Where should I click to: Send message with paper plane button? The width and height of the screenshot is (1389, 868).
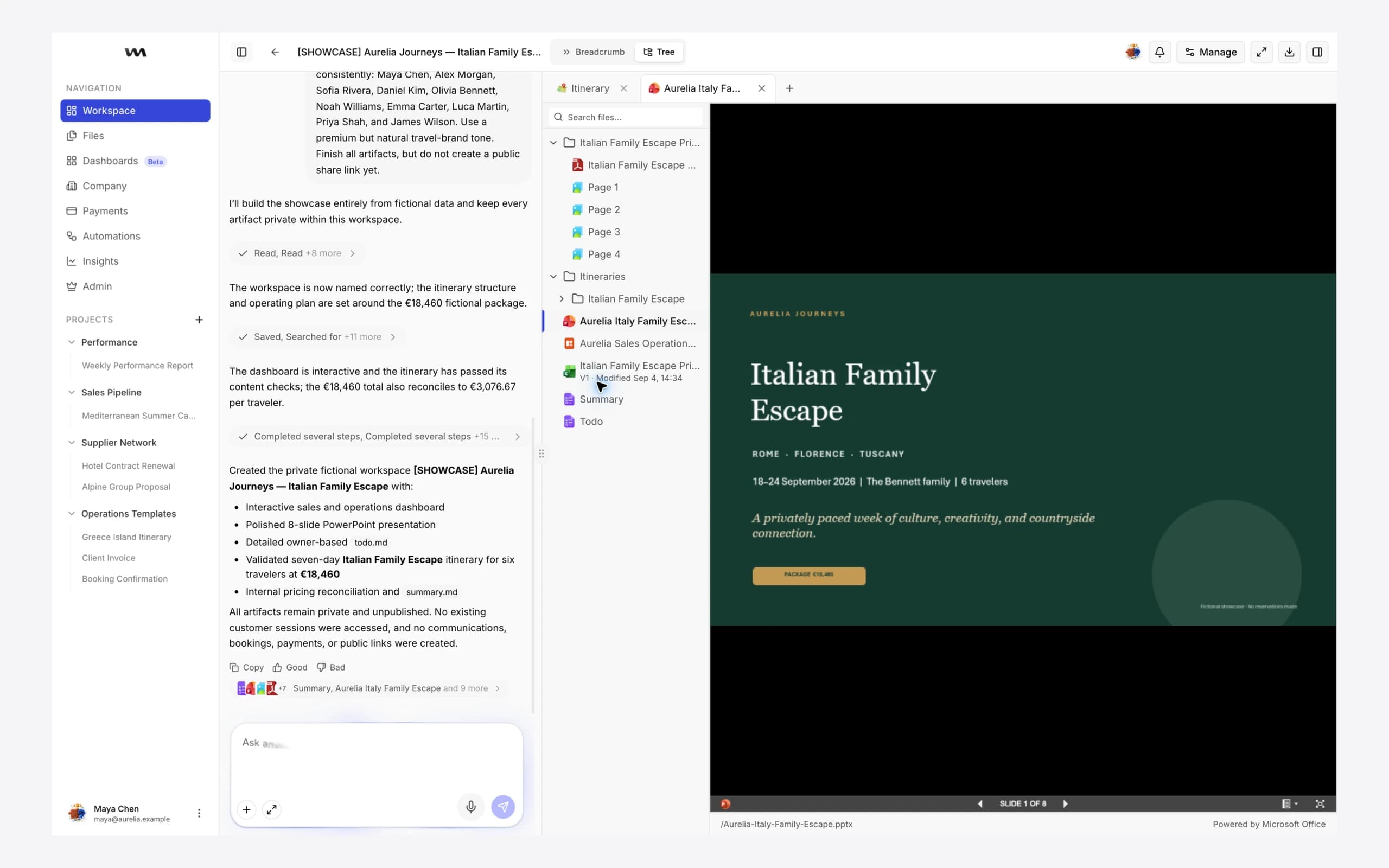(503, 807)
